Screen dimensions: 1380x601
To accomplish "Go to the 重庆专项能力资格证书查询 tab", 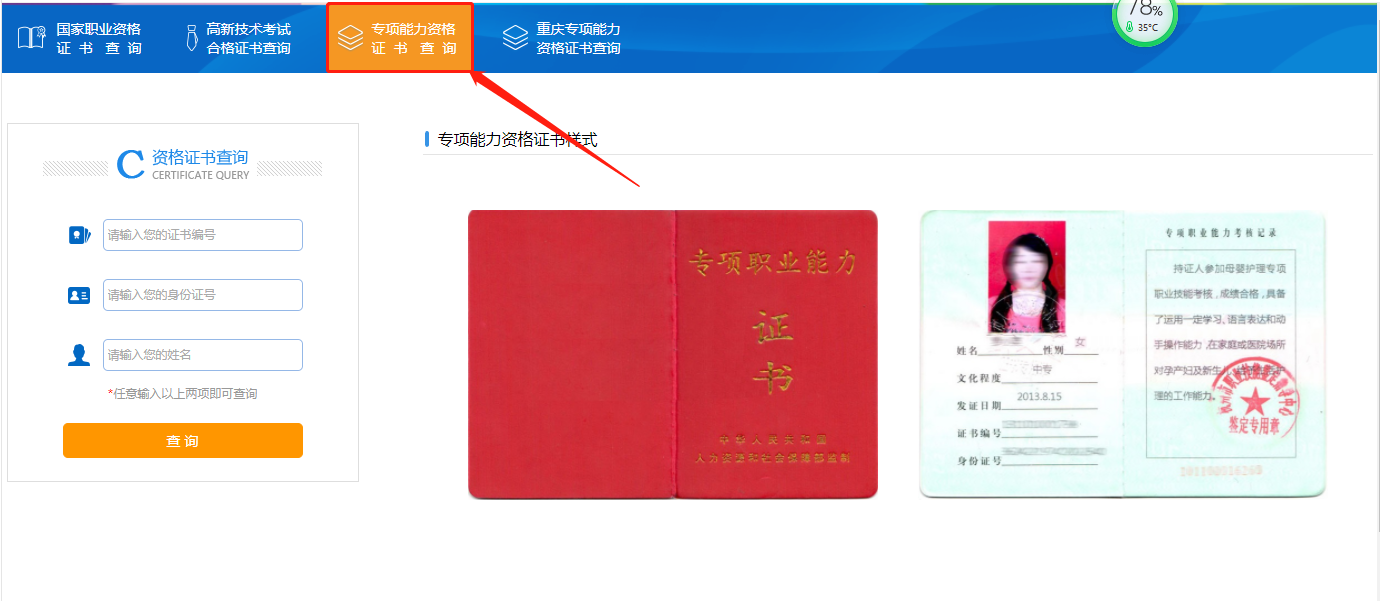I will coord(562,38).
